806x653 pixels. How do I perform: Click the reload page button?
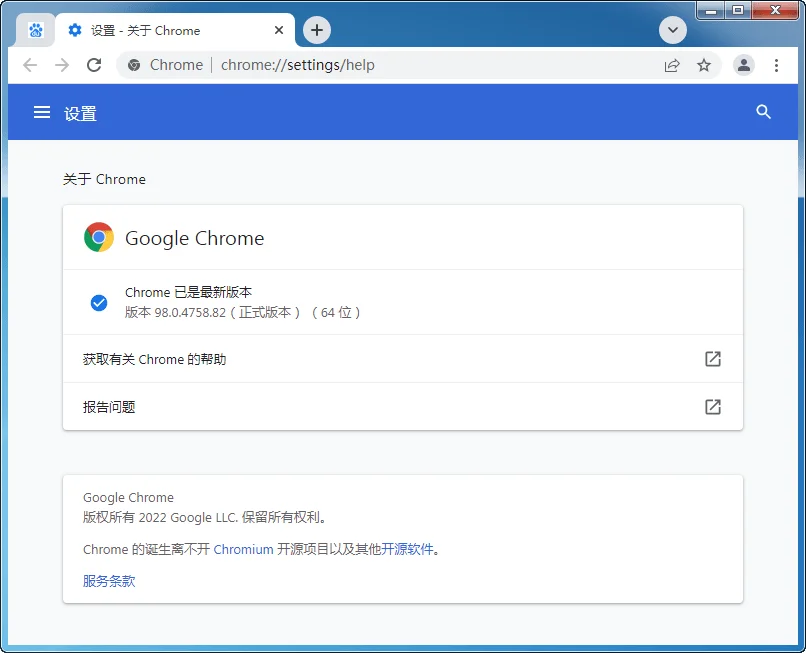coord(94,65)
